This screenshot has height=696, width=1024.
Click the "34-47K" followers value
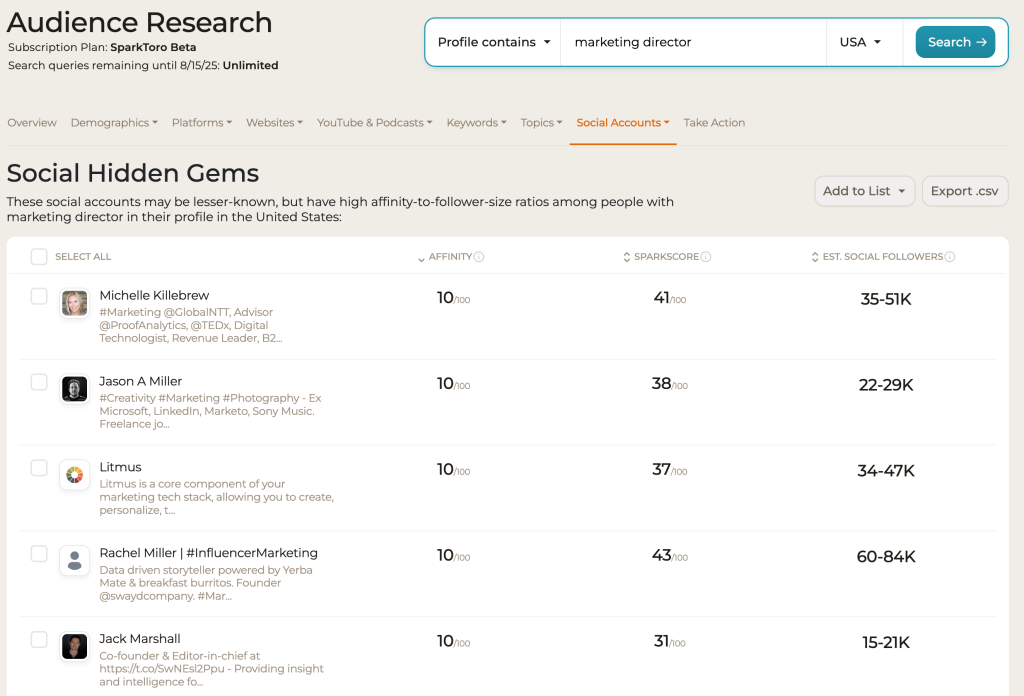(x=886, y=471)
